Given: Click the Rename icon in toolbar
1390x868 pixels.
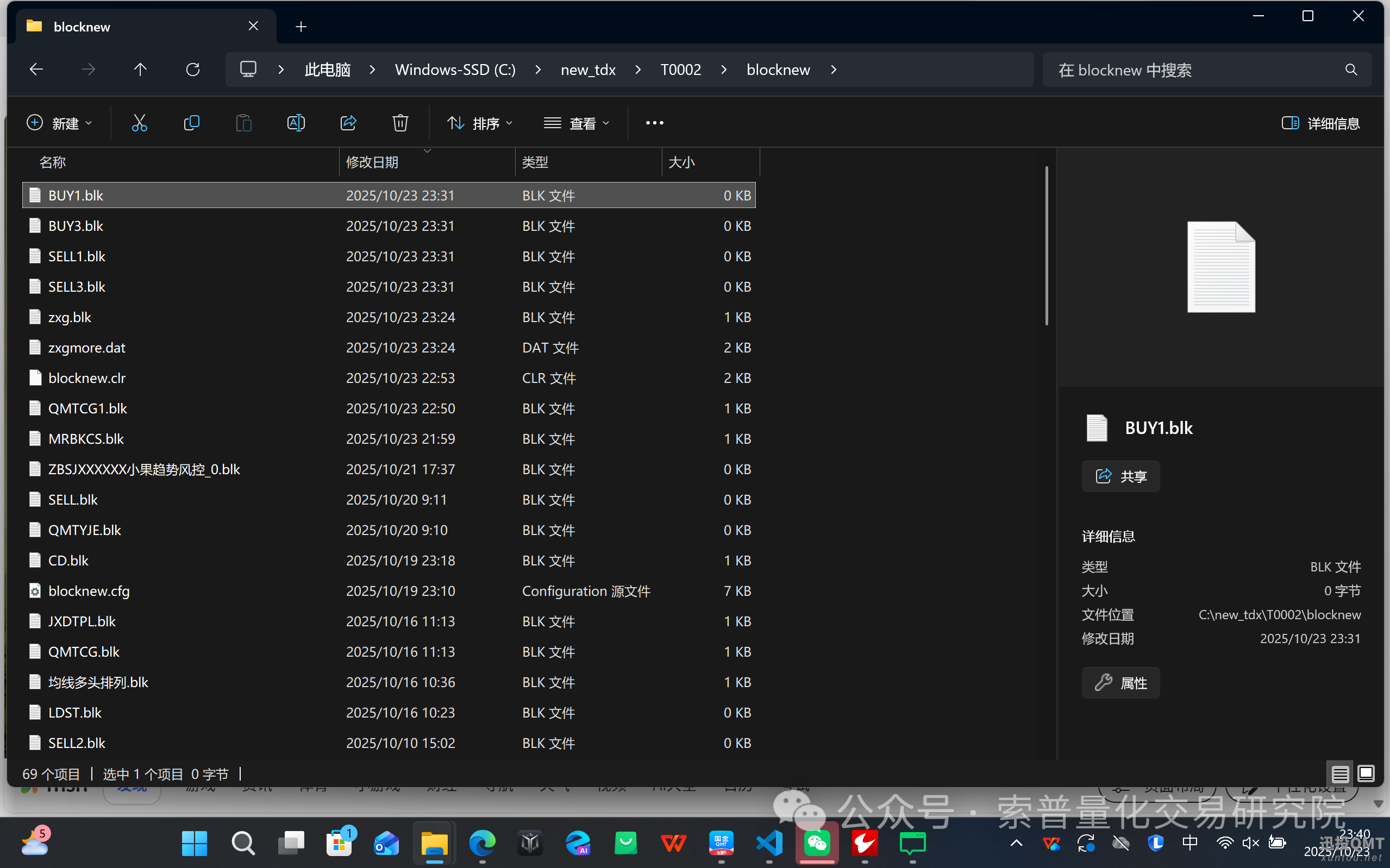Looking at the screenshot, I should [x=296, y=123].
